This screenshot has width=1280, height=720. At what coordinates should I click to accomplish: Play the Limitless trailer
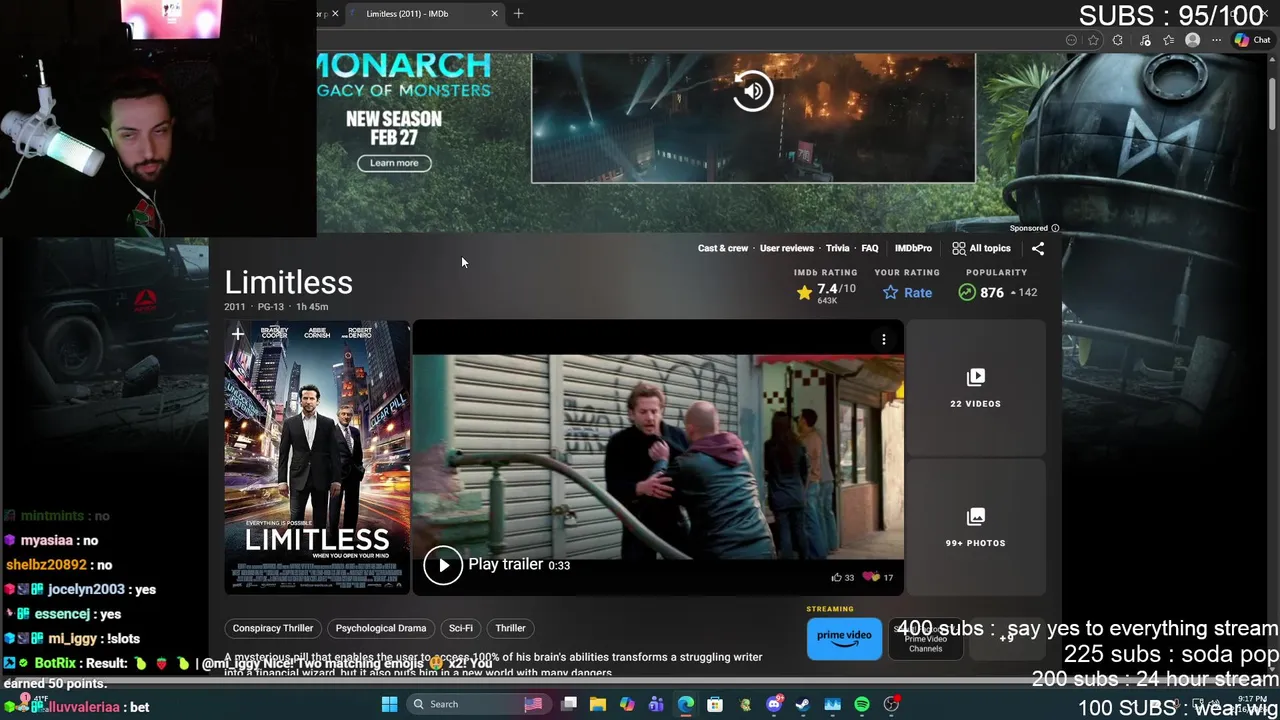(x=443, y=565)
